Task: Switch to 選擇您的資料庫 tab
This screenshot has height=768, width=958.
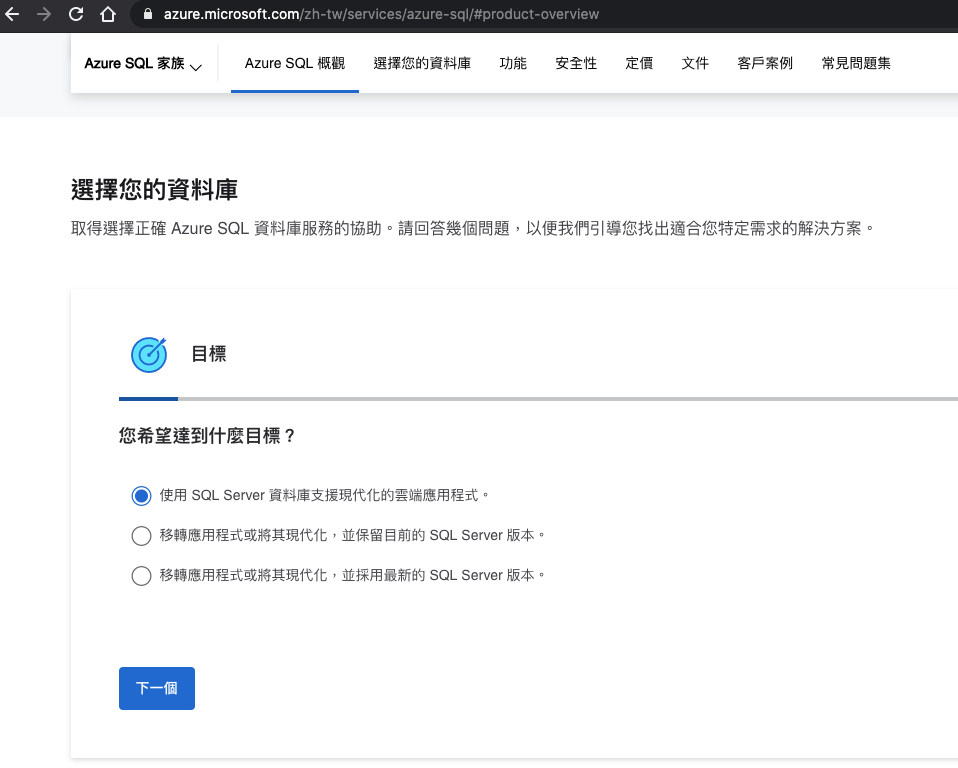Action: [422, 64]
